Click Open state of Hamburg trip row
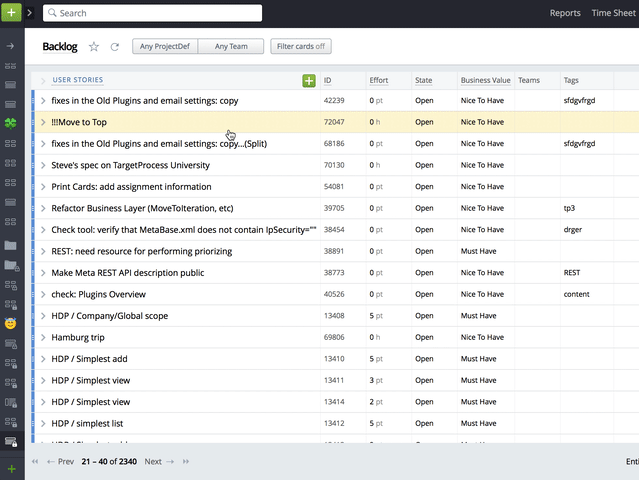The image size is (639, 480). coord(424,337)
